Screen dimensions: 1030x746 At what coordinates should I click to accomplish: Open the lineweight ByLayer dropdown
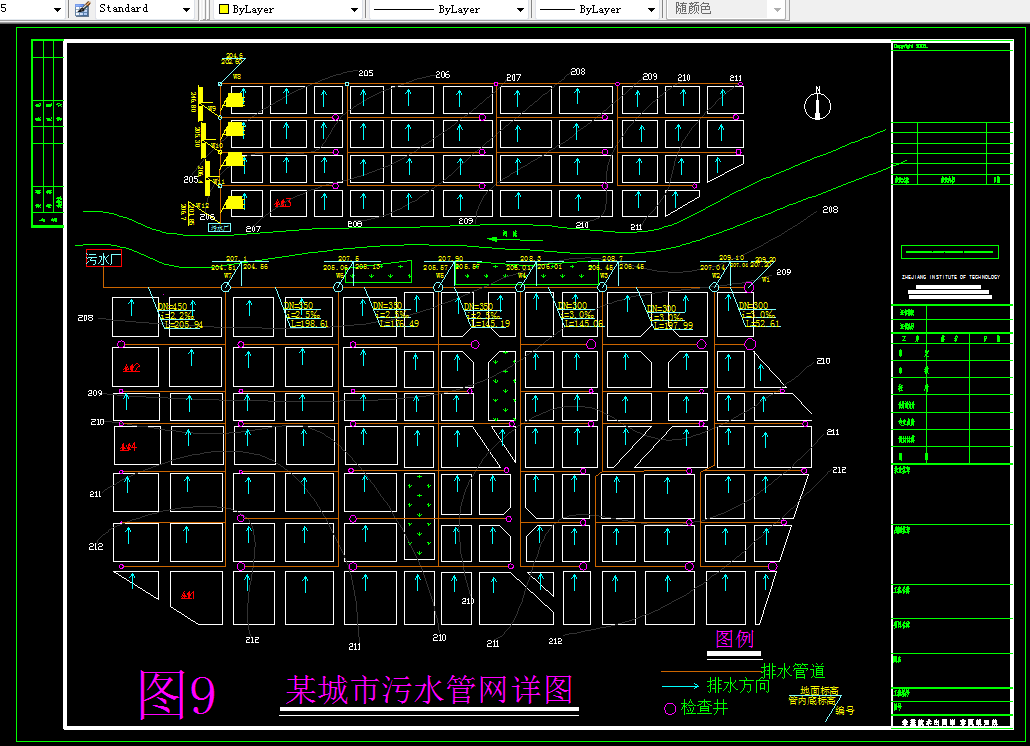[x=597, y=9]
